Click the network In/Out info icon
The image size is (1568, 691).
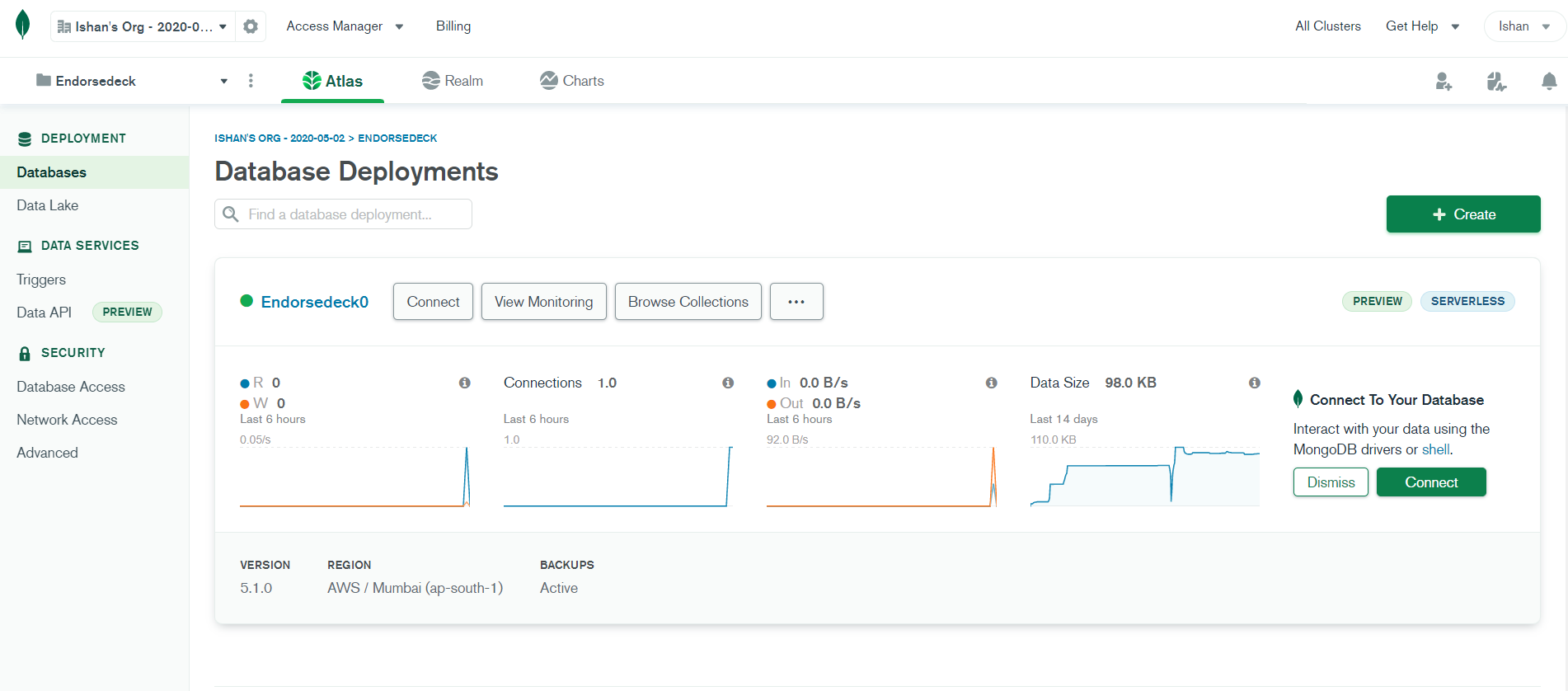point(991,383)
